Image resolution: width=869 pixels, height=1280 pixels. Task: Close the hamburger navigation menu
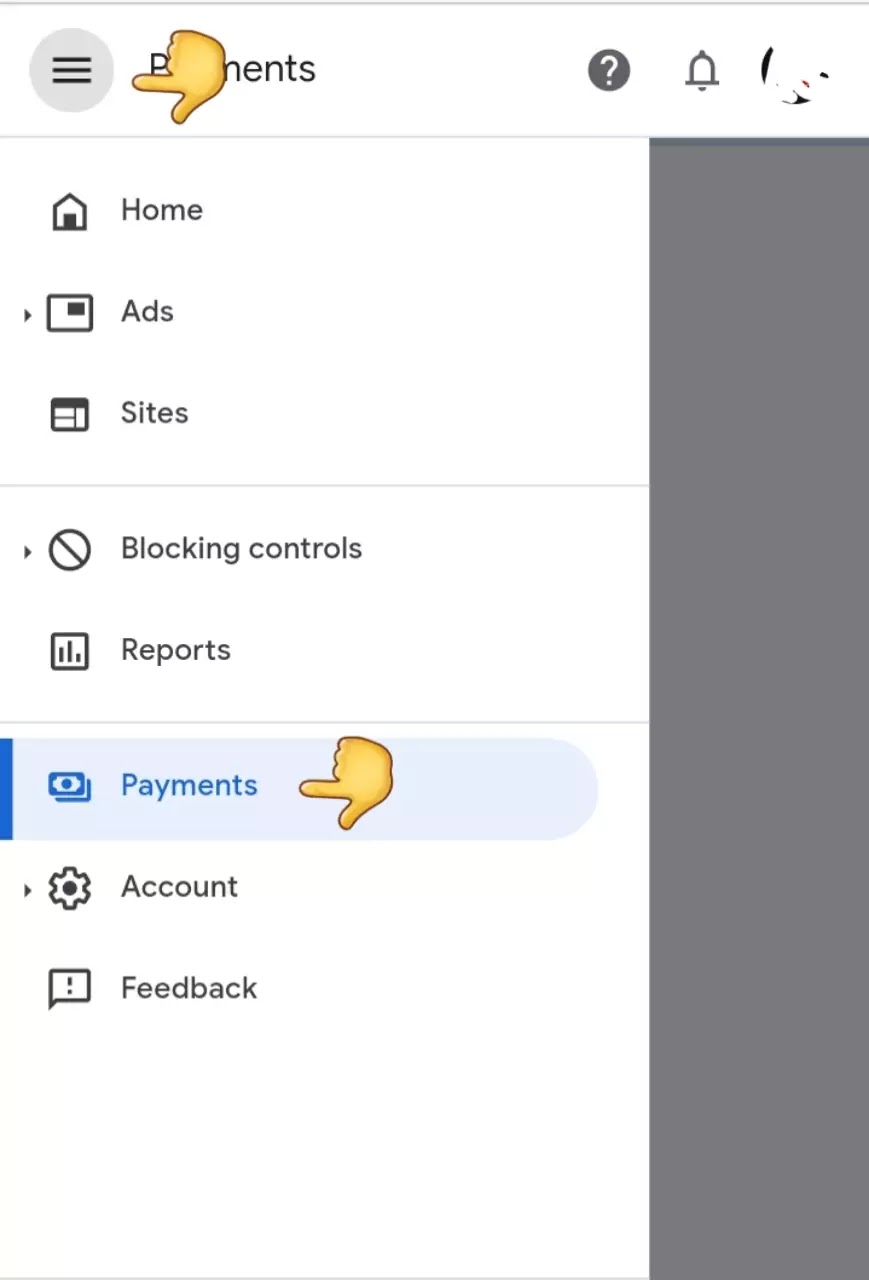[x=71, y=70]
